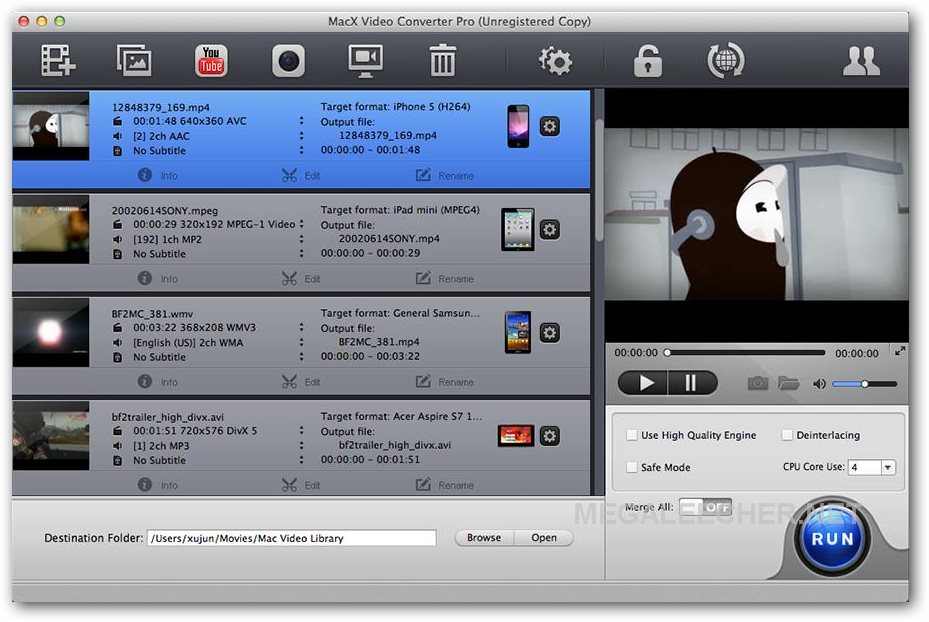
Task: Mute the preview with the speaker icon
Action: tap(819, 384)
